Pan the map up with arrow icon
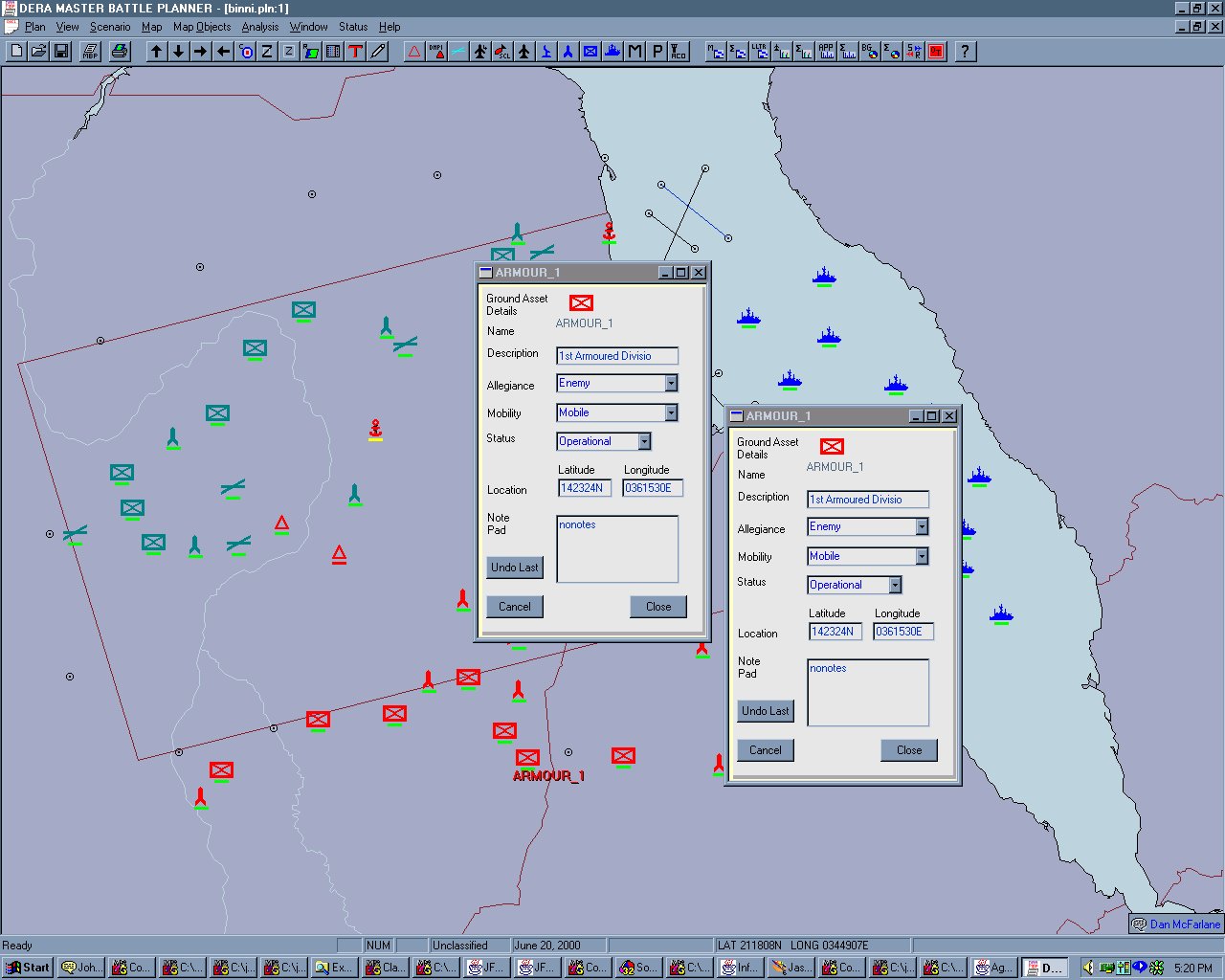 coord(156,52)
